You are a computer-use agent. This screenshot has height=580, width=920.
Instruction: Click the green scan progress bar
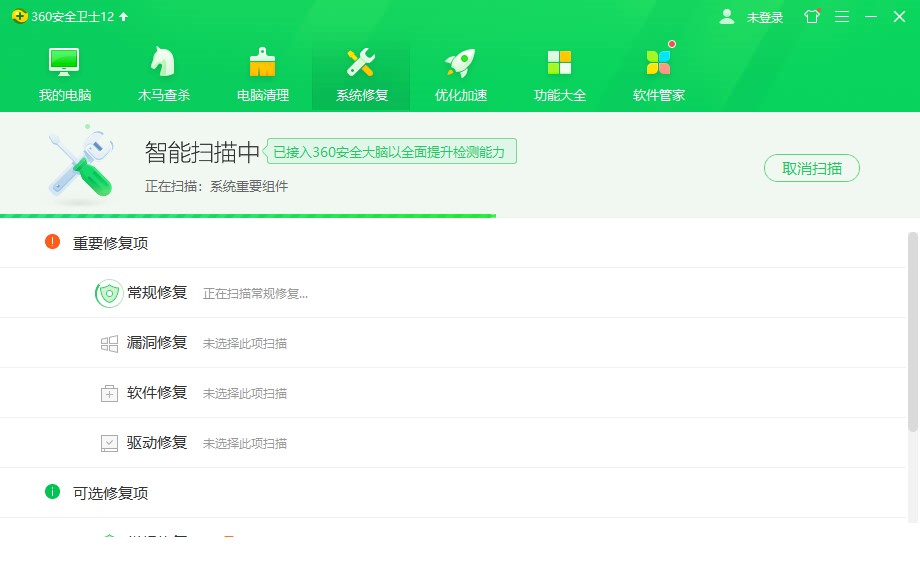[248, 213]
